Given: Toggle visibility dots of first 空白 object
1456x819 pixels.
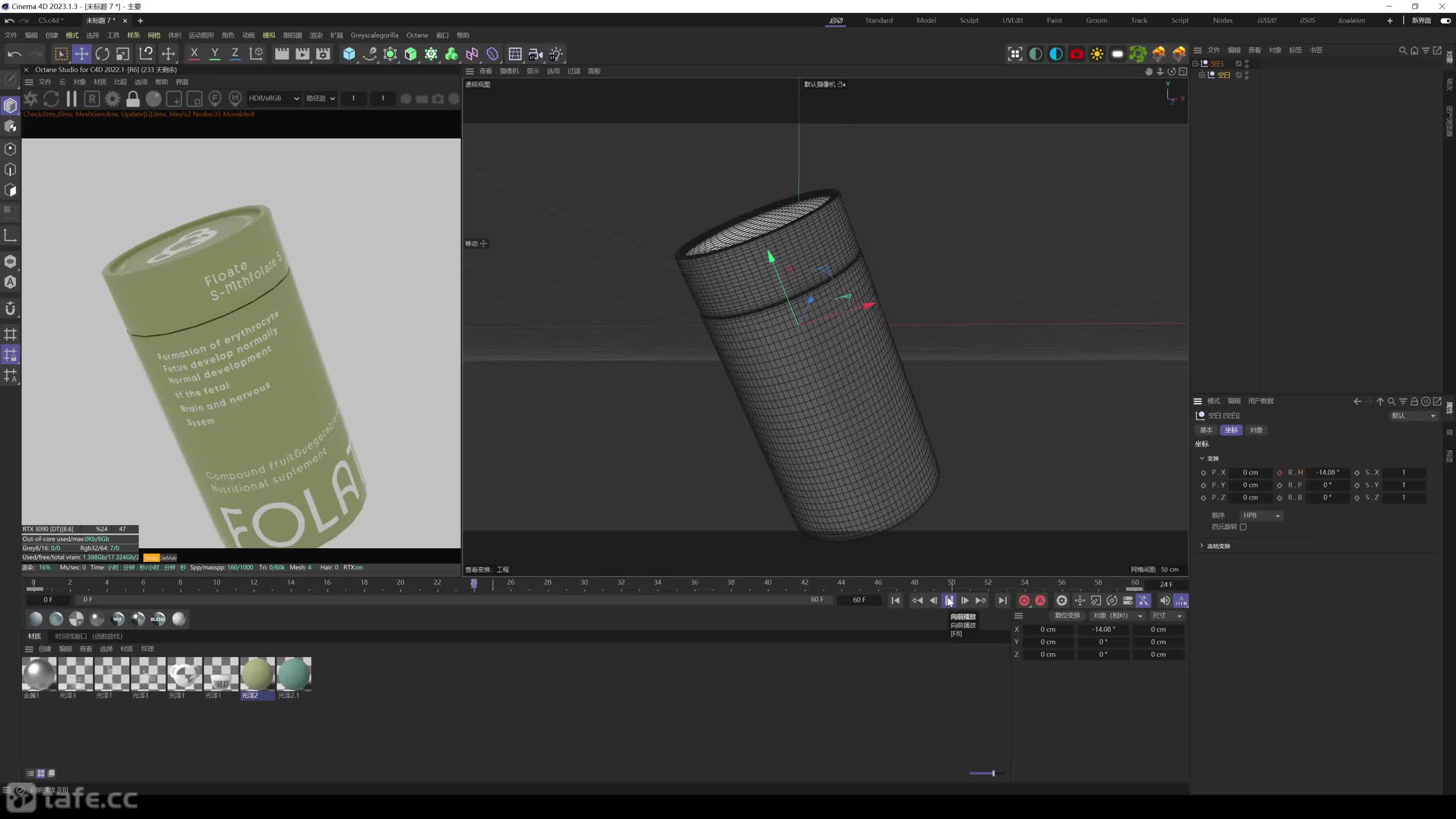Looking at the screenshot, I should point(1247,64).
